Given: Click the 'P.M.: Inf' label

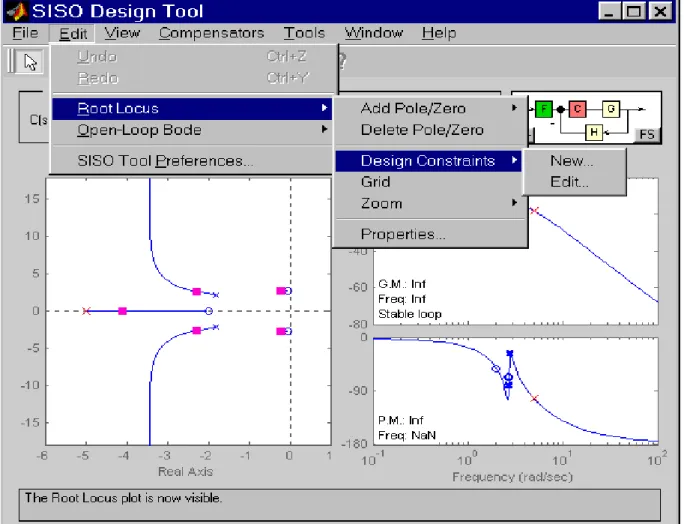Looking at the screenshot, I should (400, 420).
